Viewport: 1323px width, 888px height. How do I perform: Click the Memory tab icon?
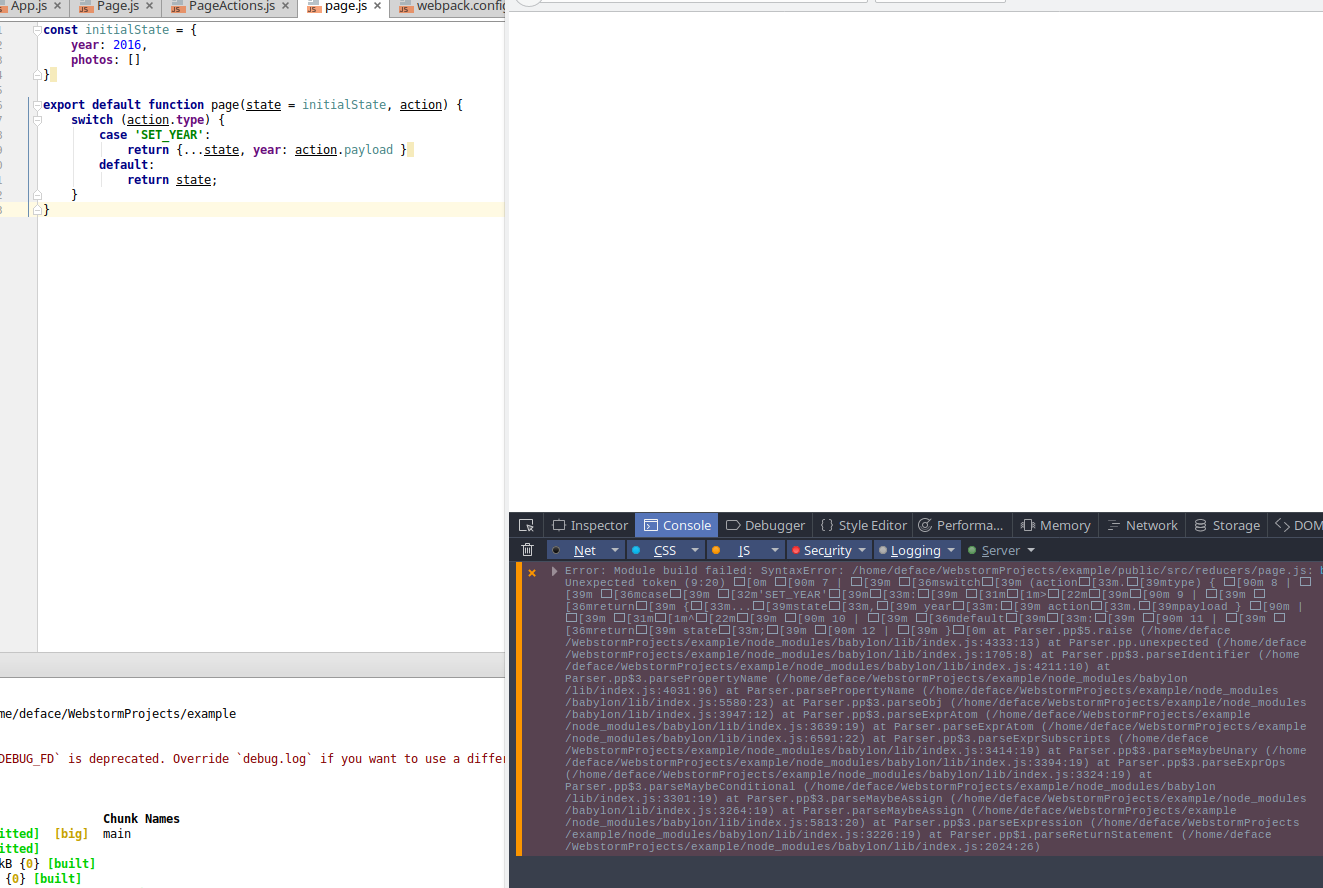(x=1027, y=525)
